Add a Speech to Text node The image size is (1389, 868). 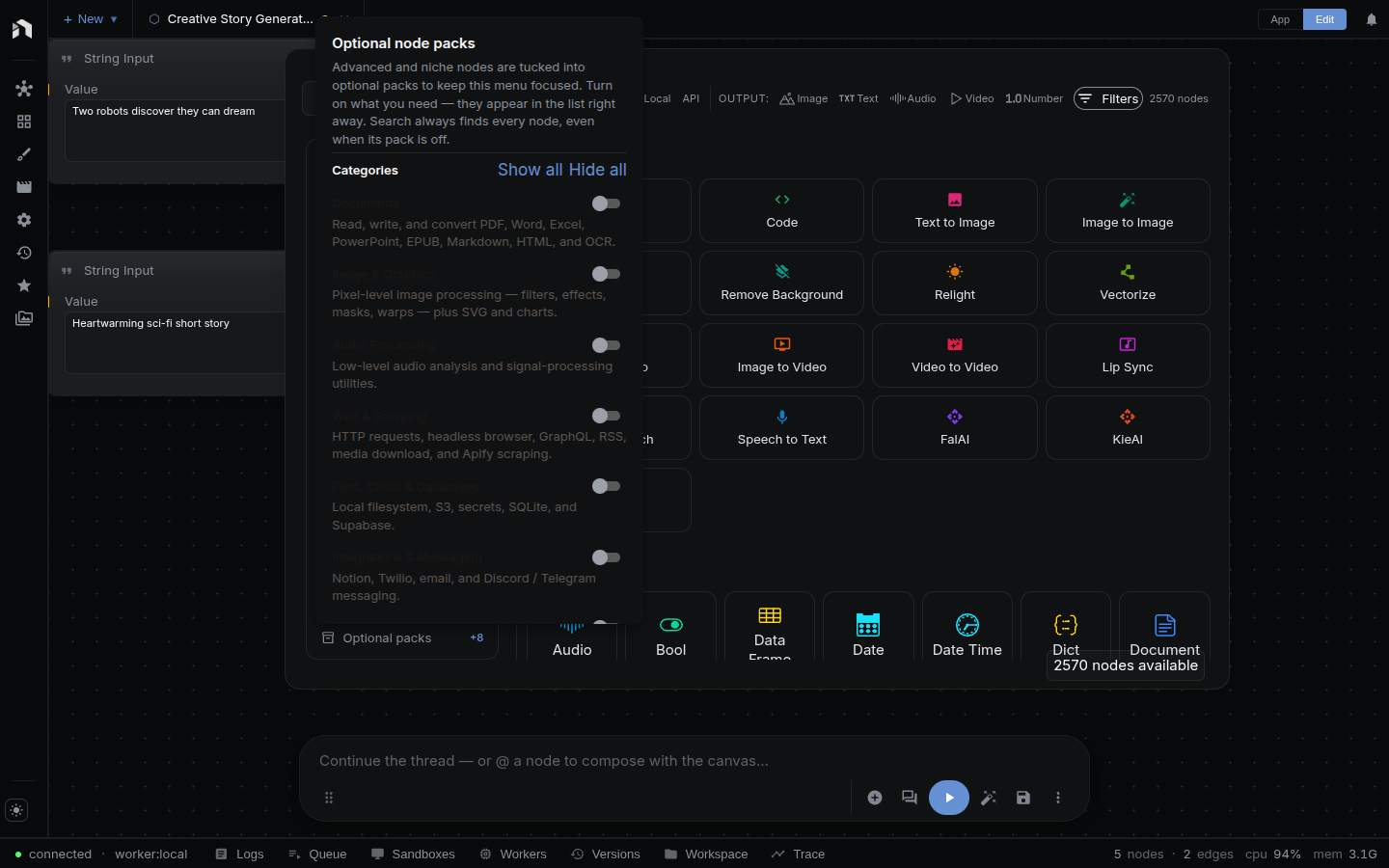point(781,427)
